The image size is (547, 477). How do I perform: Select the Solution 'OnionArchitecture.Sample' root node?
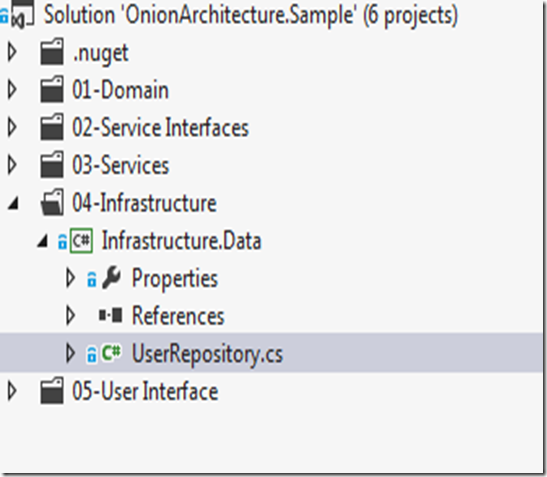pyautogui.click(x=250, y=15)
